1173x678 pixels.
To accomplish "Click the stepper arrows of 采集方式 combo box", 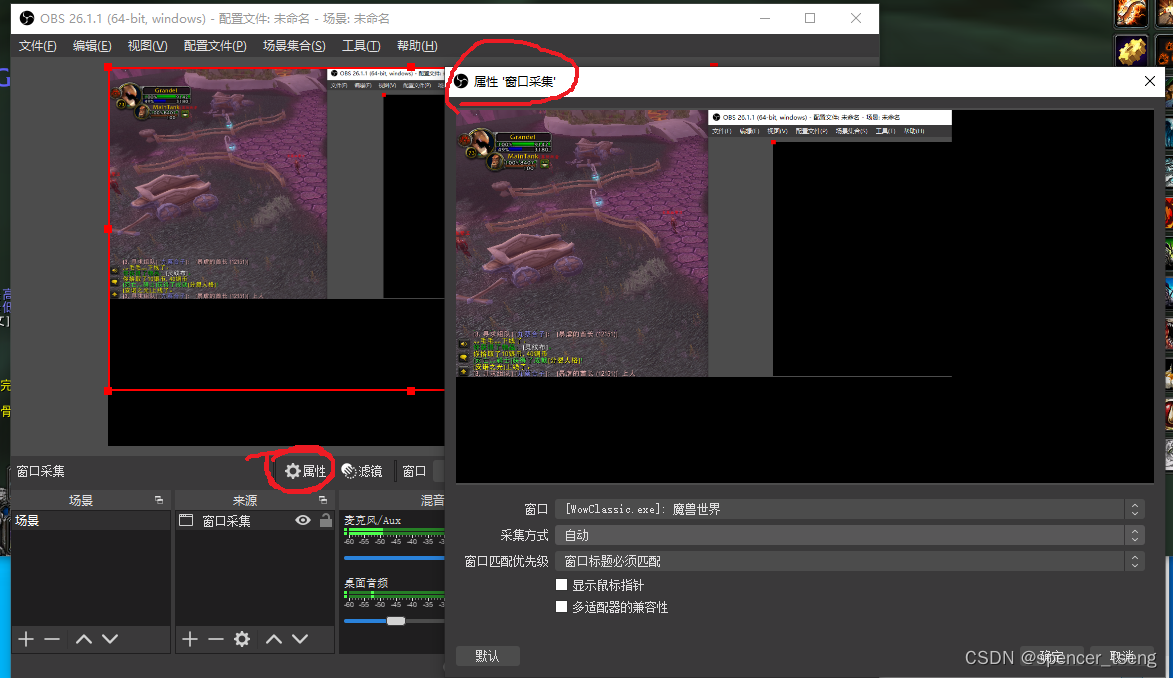I will (1134, 535).
